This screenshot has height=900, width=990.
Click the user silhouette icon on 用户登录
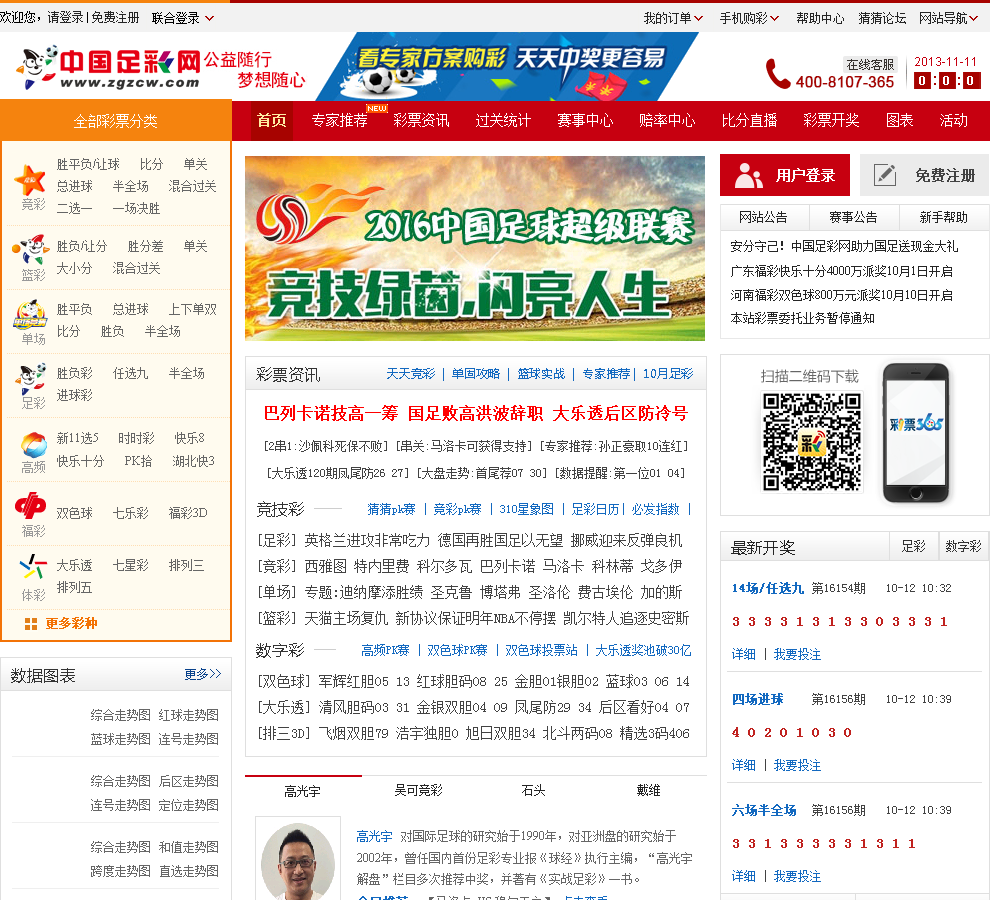(x=749, y=176)
